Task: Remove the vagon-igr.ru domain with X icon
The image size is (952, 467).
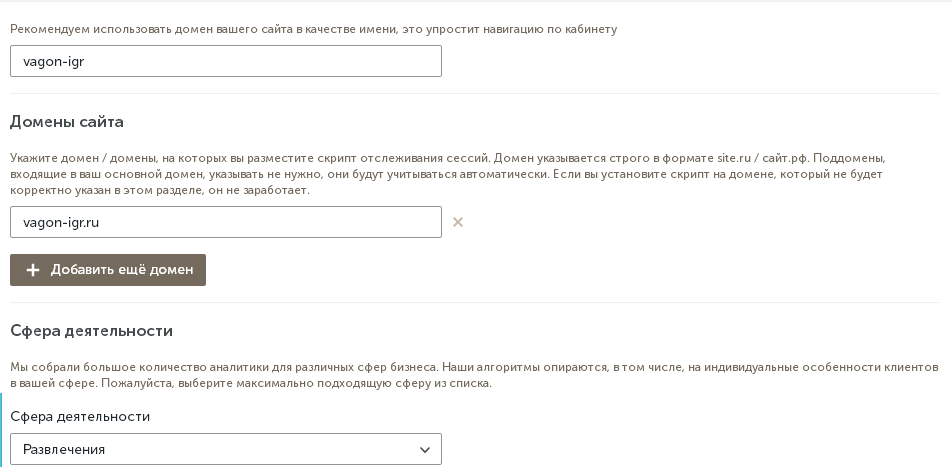Action: 458,222
